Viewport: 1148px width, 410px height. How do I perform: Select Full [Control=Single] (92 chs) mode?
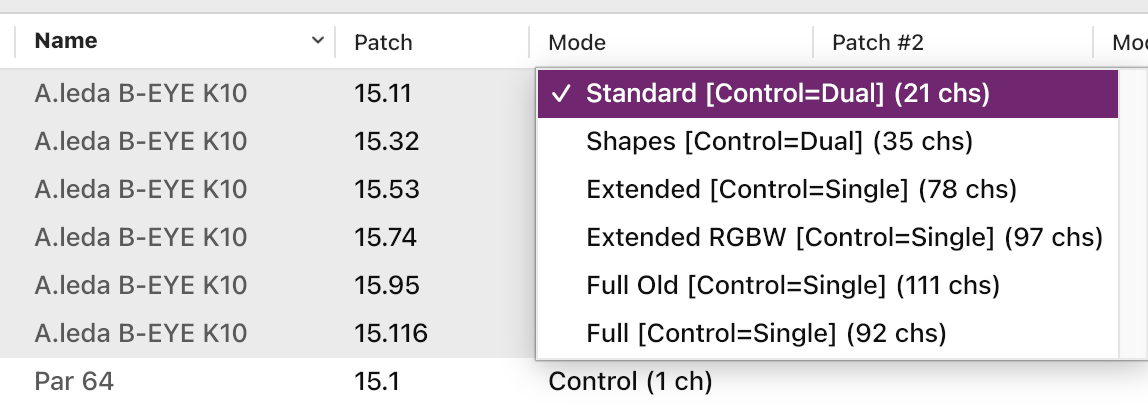[766, 332]
